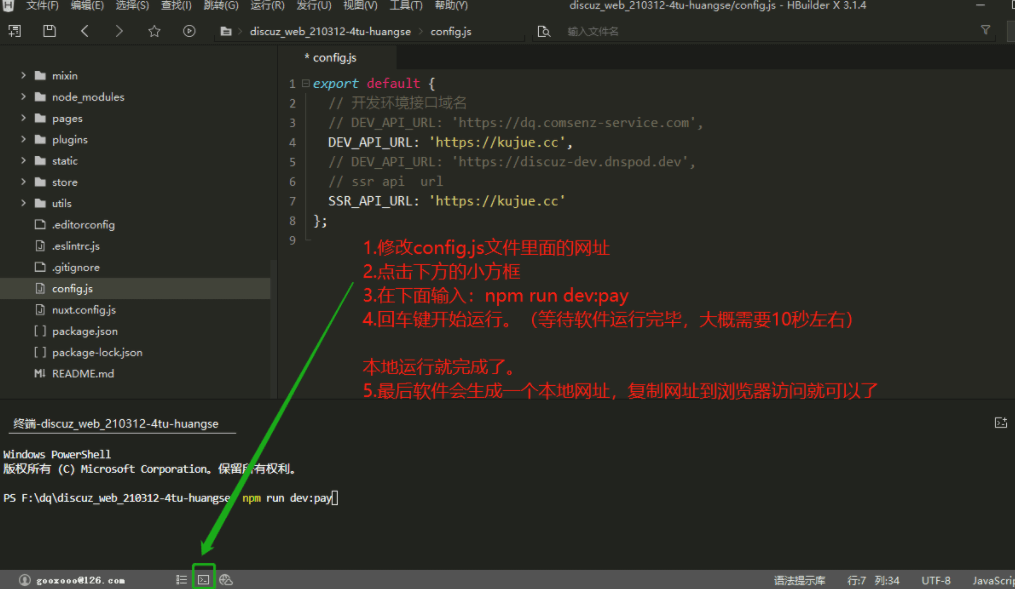Screen dimensions: 1015x589
Task: Toggle the filter funnel in the search bar
Action: tap(986, 31)
